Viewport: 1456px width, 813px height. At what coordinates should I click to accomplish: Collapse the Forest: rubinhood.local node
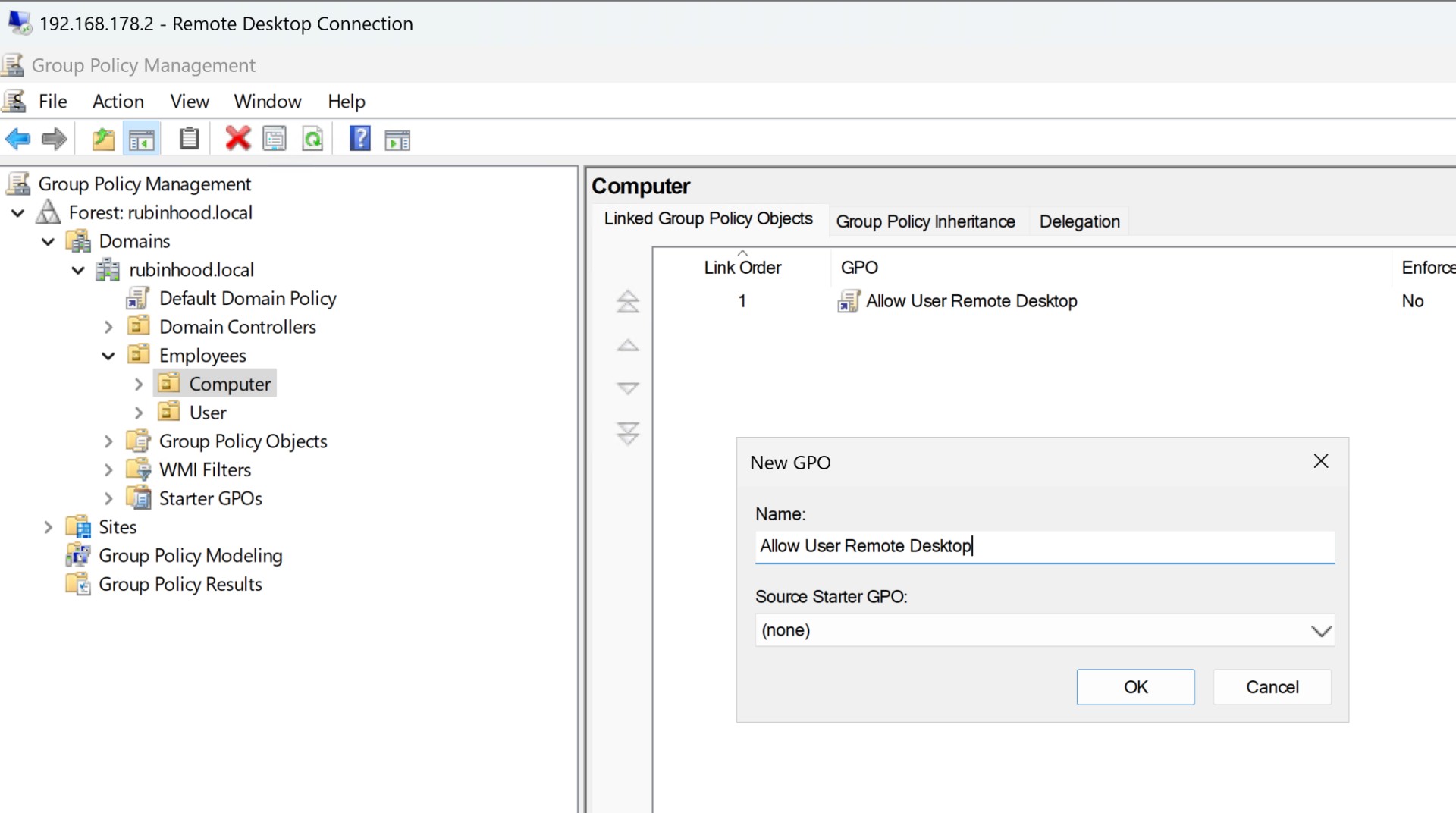pos(18,213)
